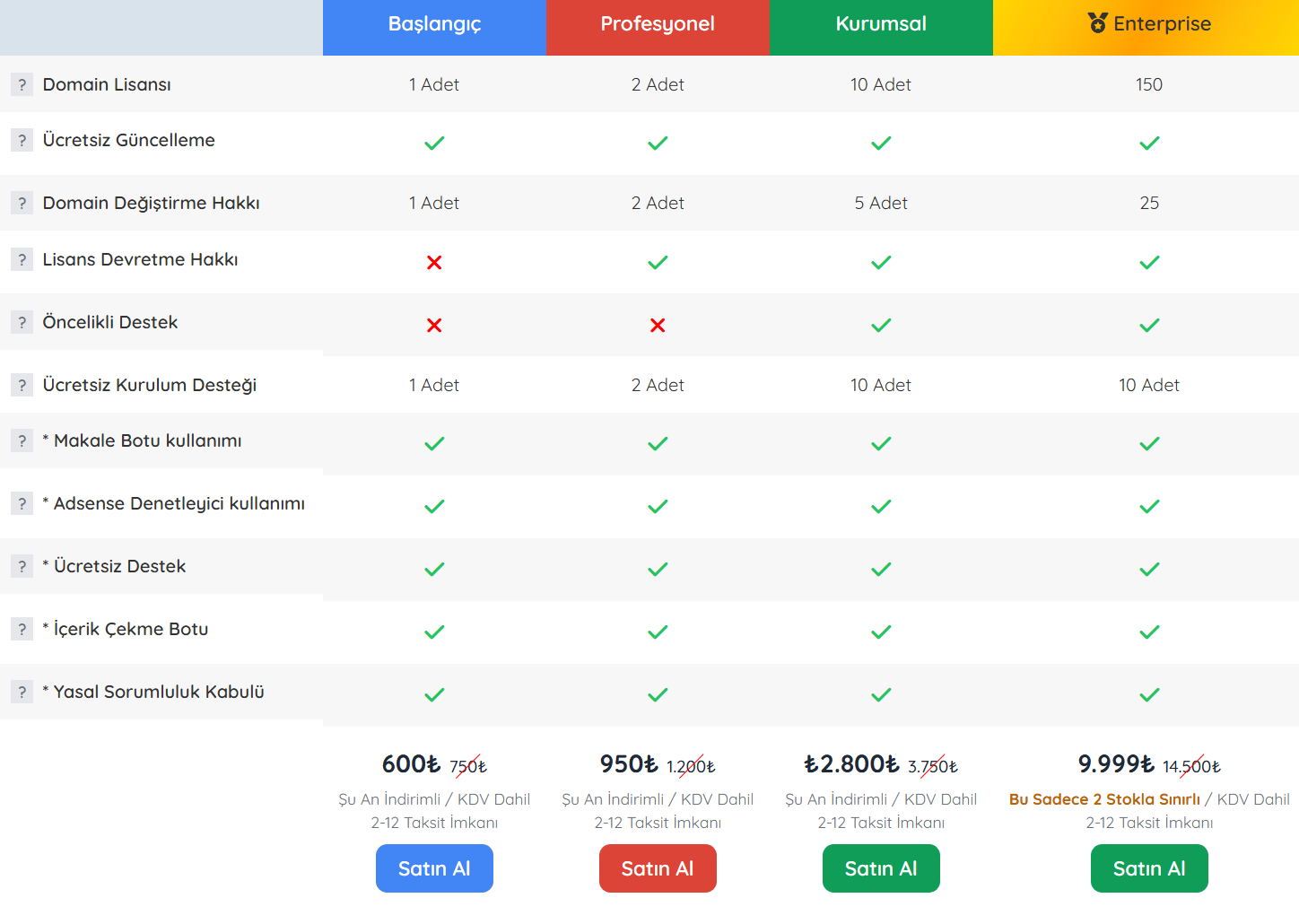Click checkmark for Profesyonel Adsense Denetleyici row

pos(658,506)
